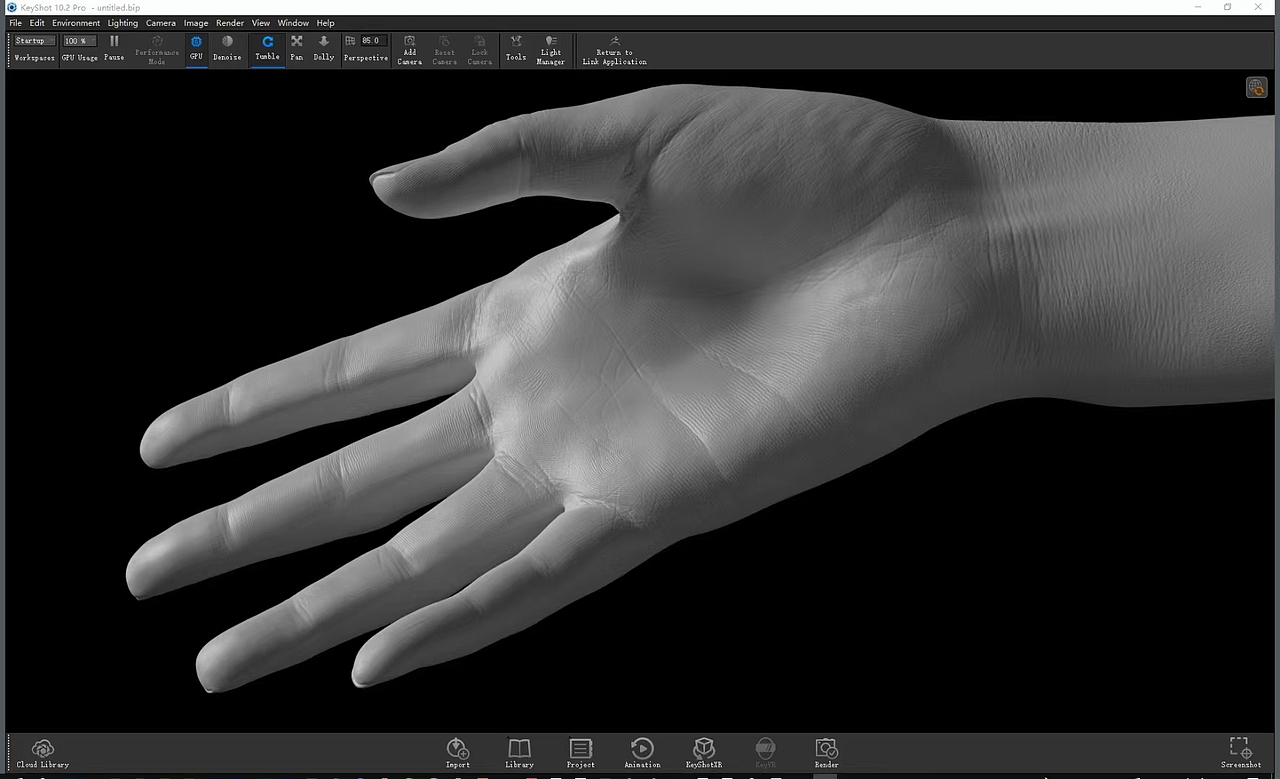1280x779 pixels.
Task: Open the Help menu
Action: (x=326, y=23)
